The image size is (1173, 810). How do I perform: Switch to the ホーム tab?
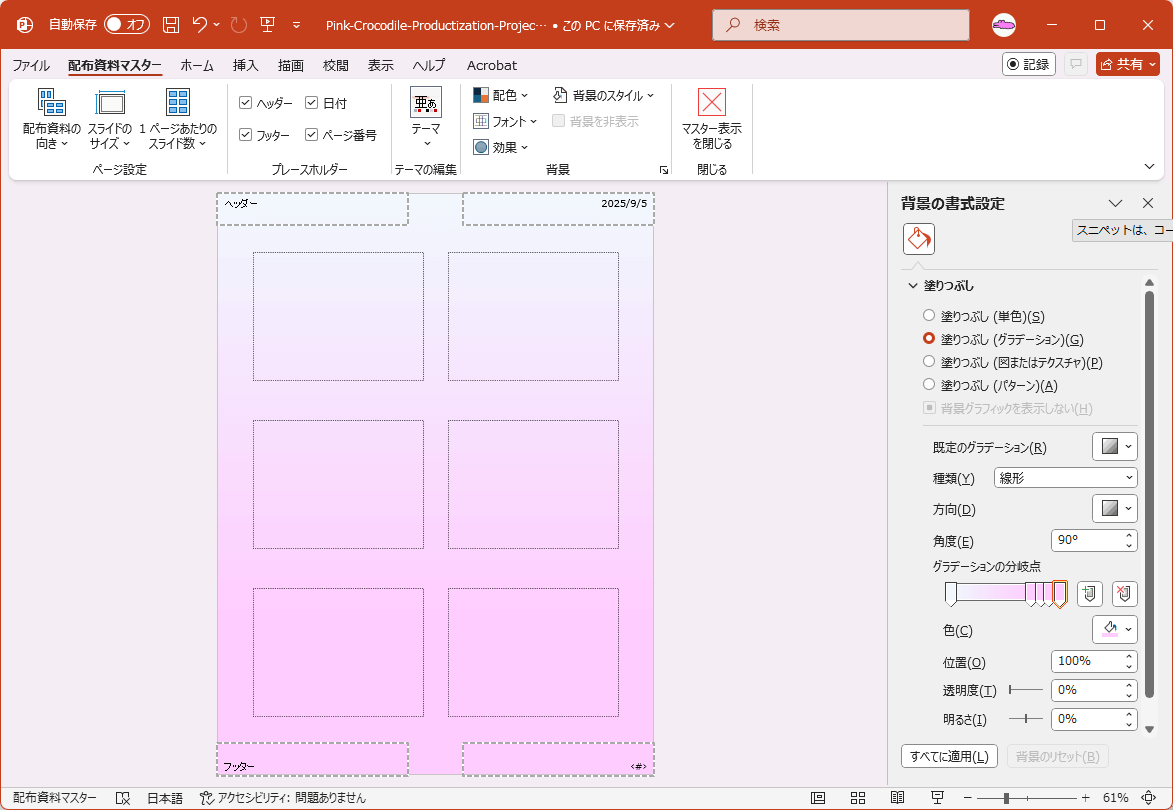click(x=197, y=65)
